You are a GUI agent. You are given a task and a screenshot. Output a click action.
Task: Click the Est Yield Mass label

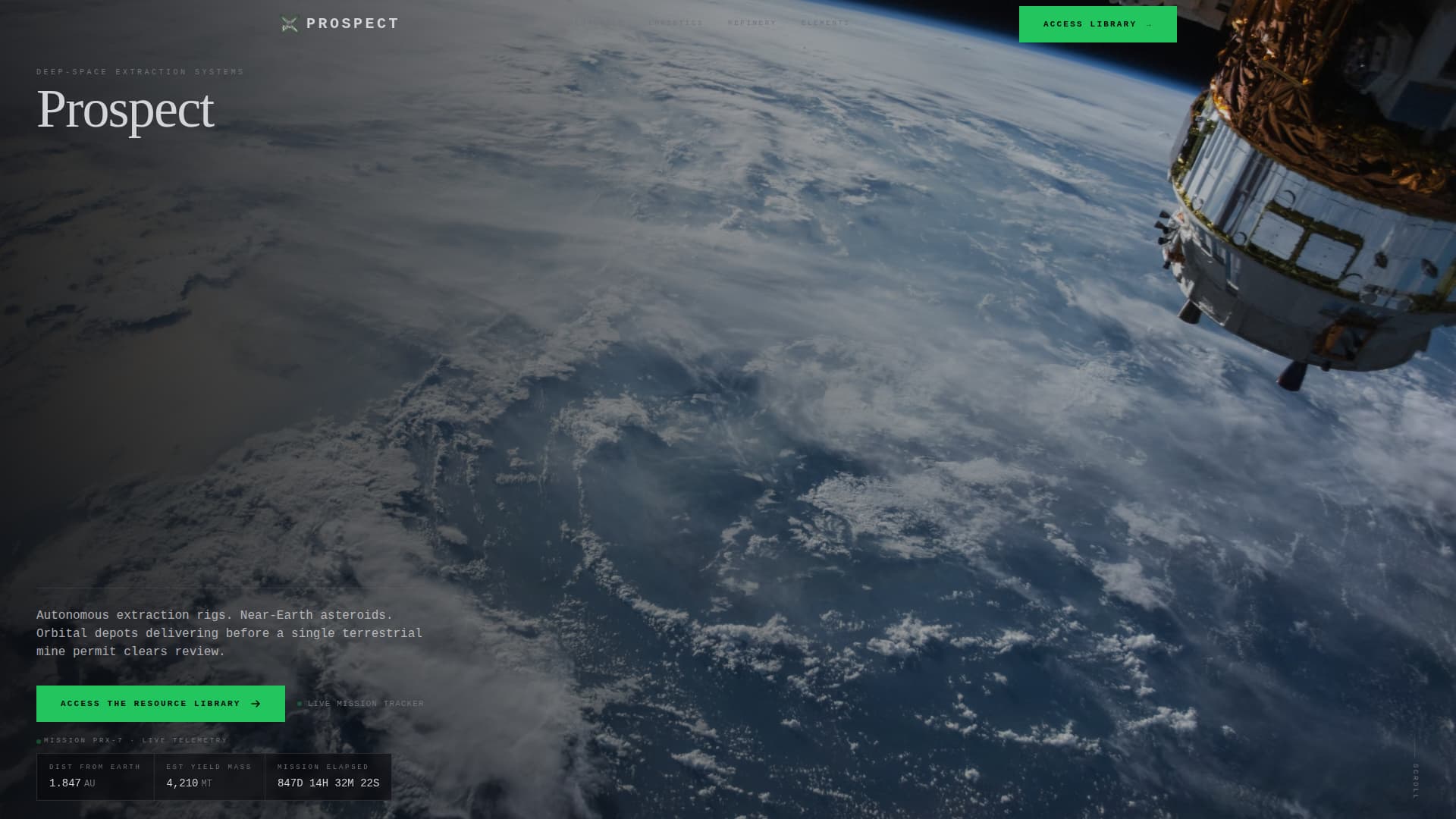click(209, 767)
